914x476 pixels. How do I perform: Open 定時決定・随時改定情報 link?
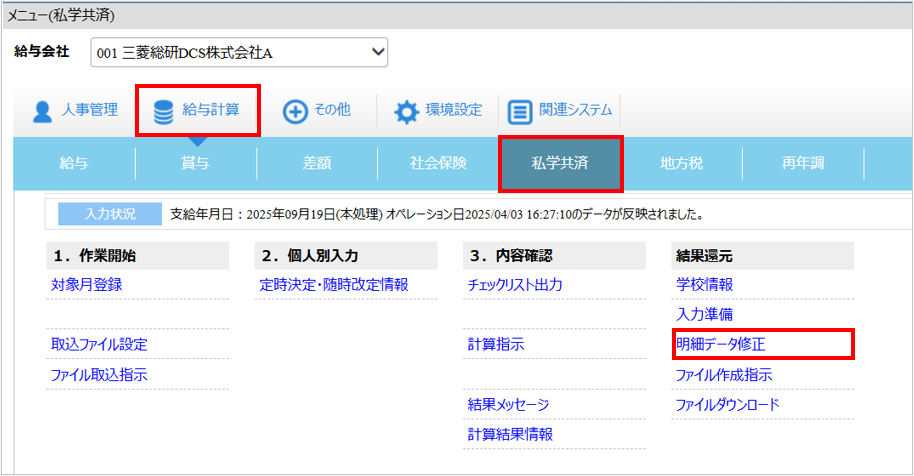334,285
